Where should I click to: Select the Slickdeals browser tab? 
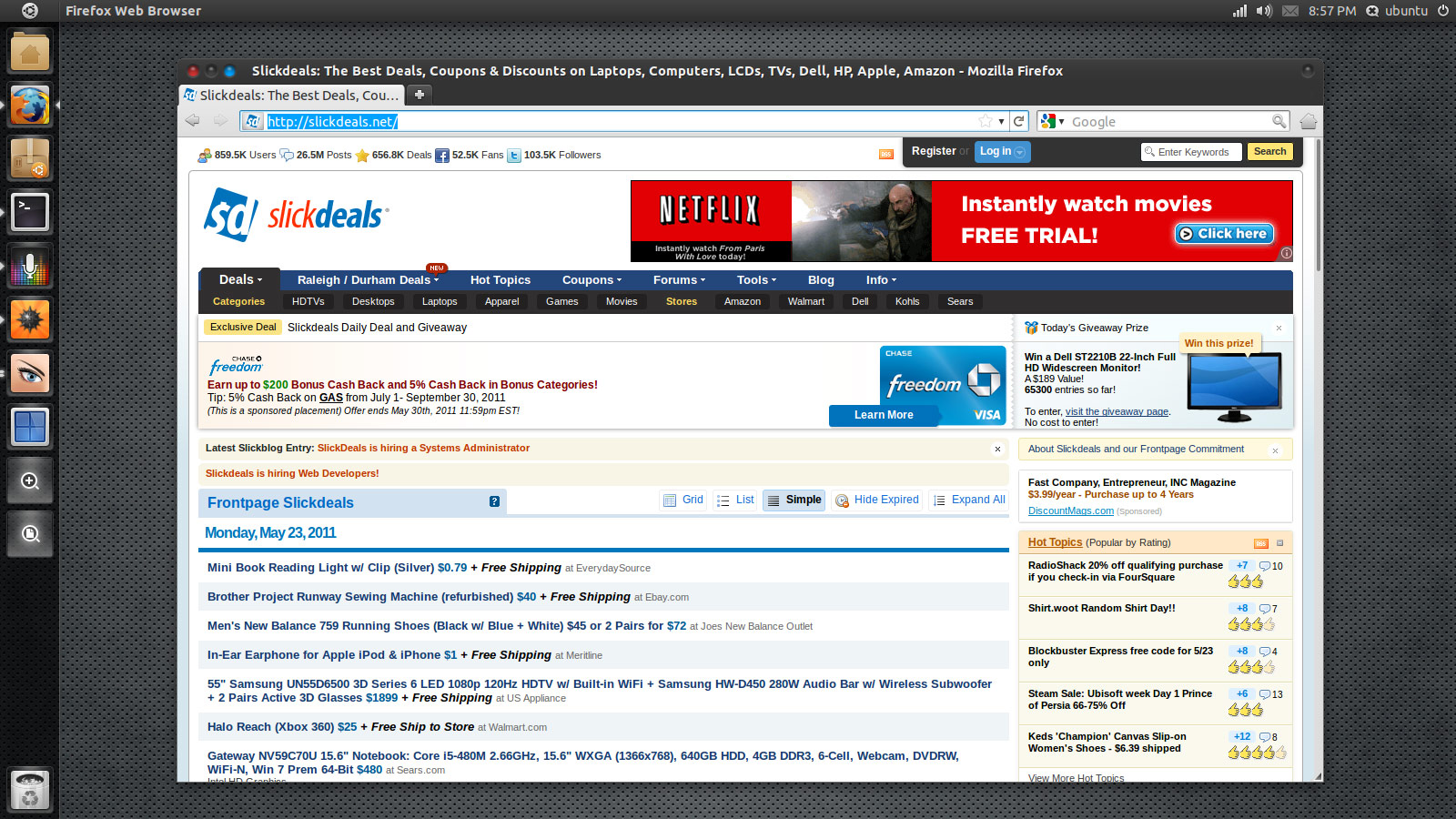coord(291,95)
